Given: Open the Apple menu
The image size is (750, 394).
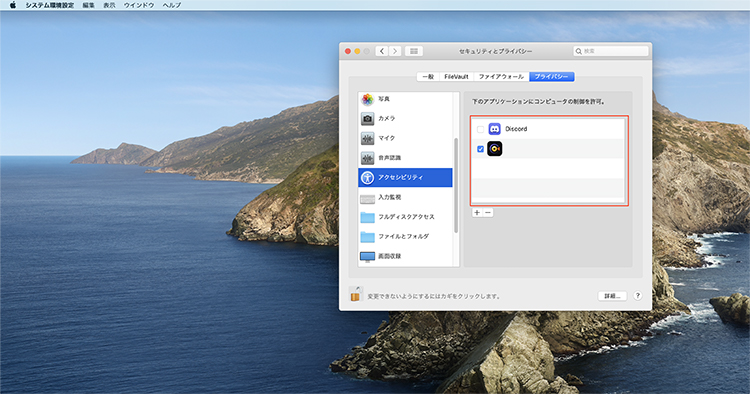Looking at the screenshot, I should pyautogui.click(x=13, y=5).
